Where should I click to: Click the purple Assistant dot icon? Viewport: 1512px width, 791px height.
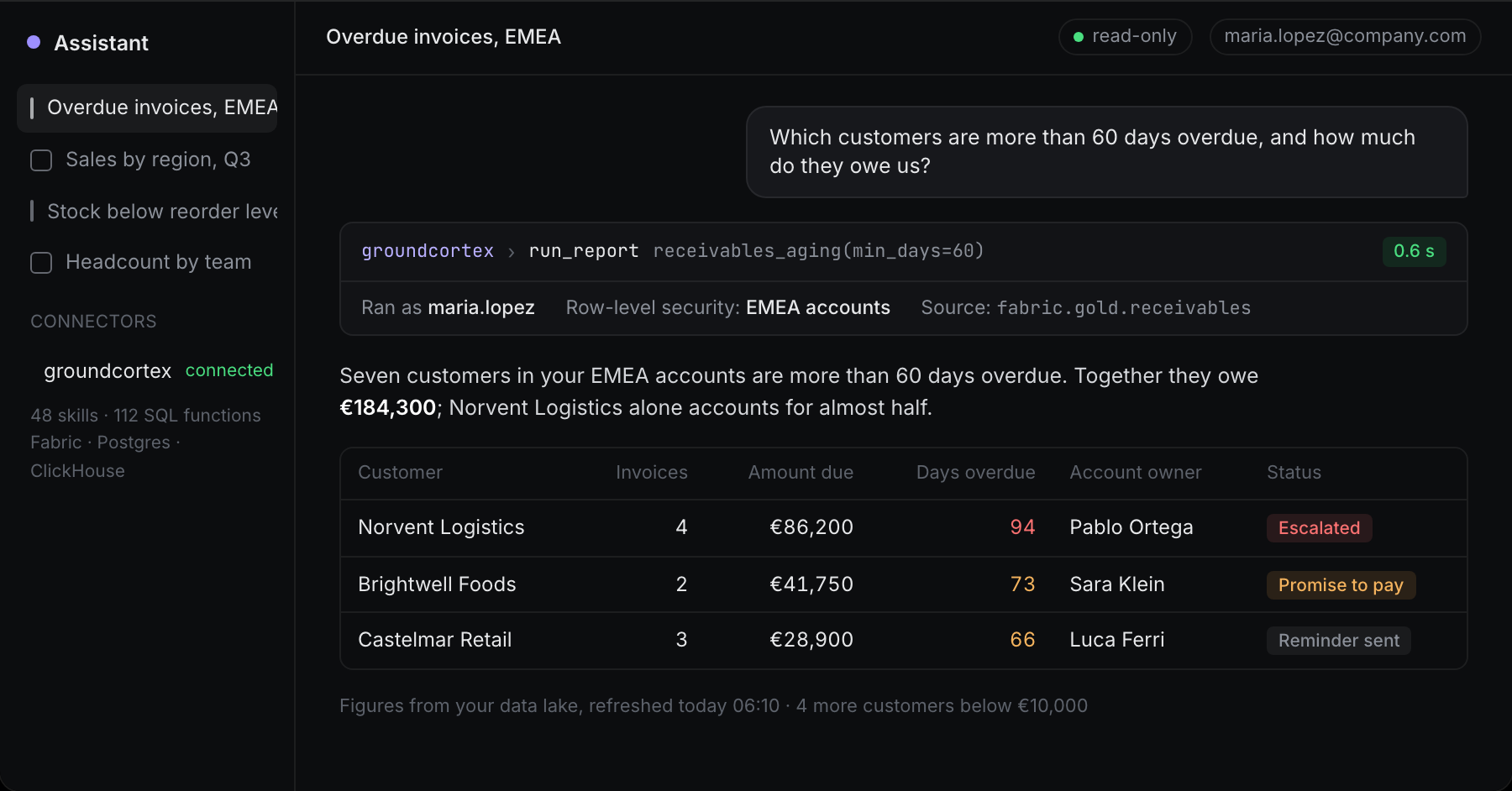[x=34, y=42]
